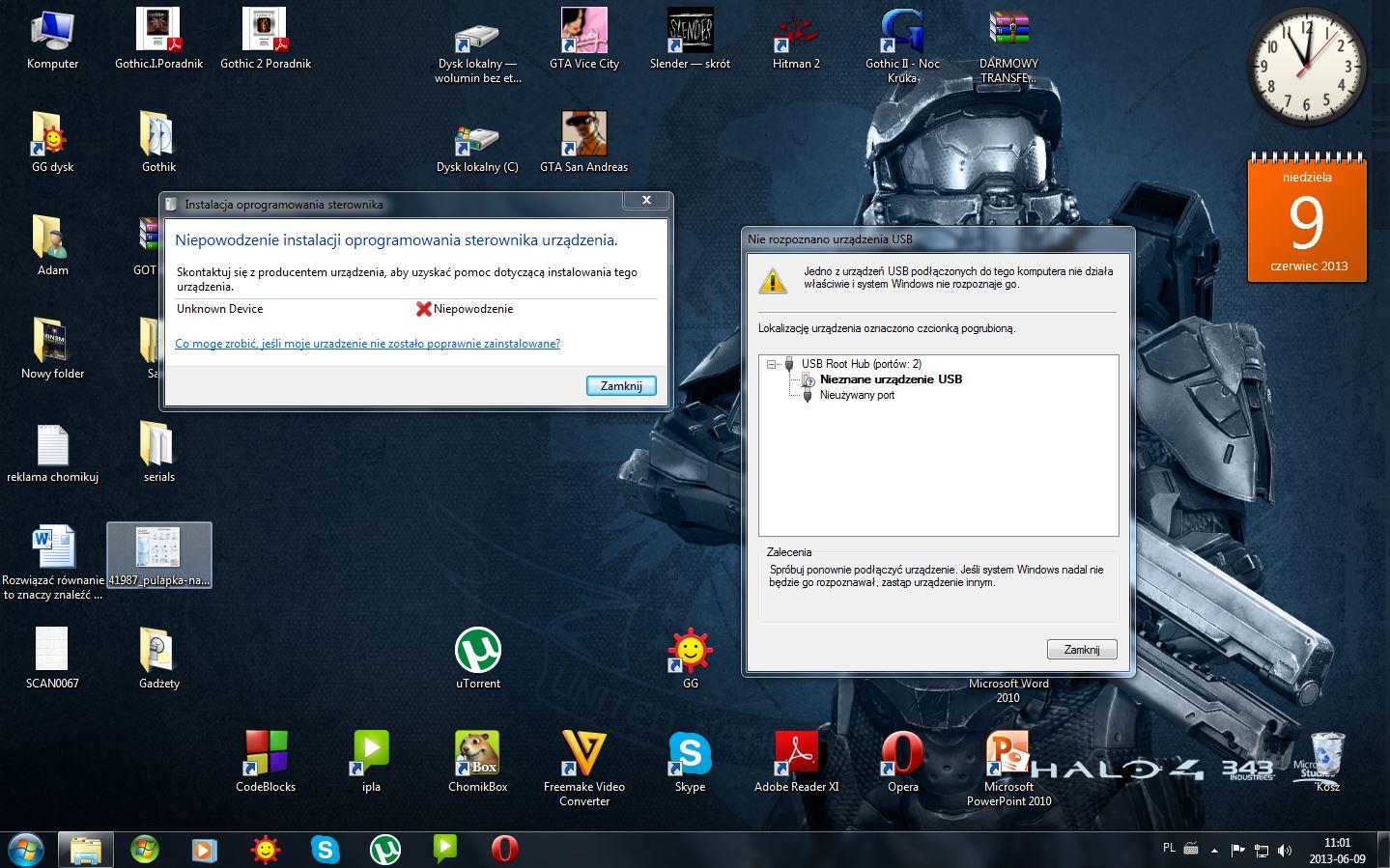Open Gothic.I.Poradnik PDF file
Screen dimensions: 1390x868
pos(158,39)
